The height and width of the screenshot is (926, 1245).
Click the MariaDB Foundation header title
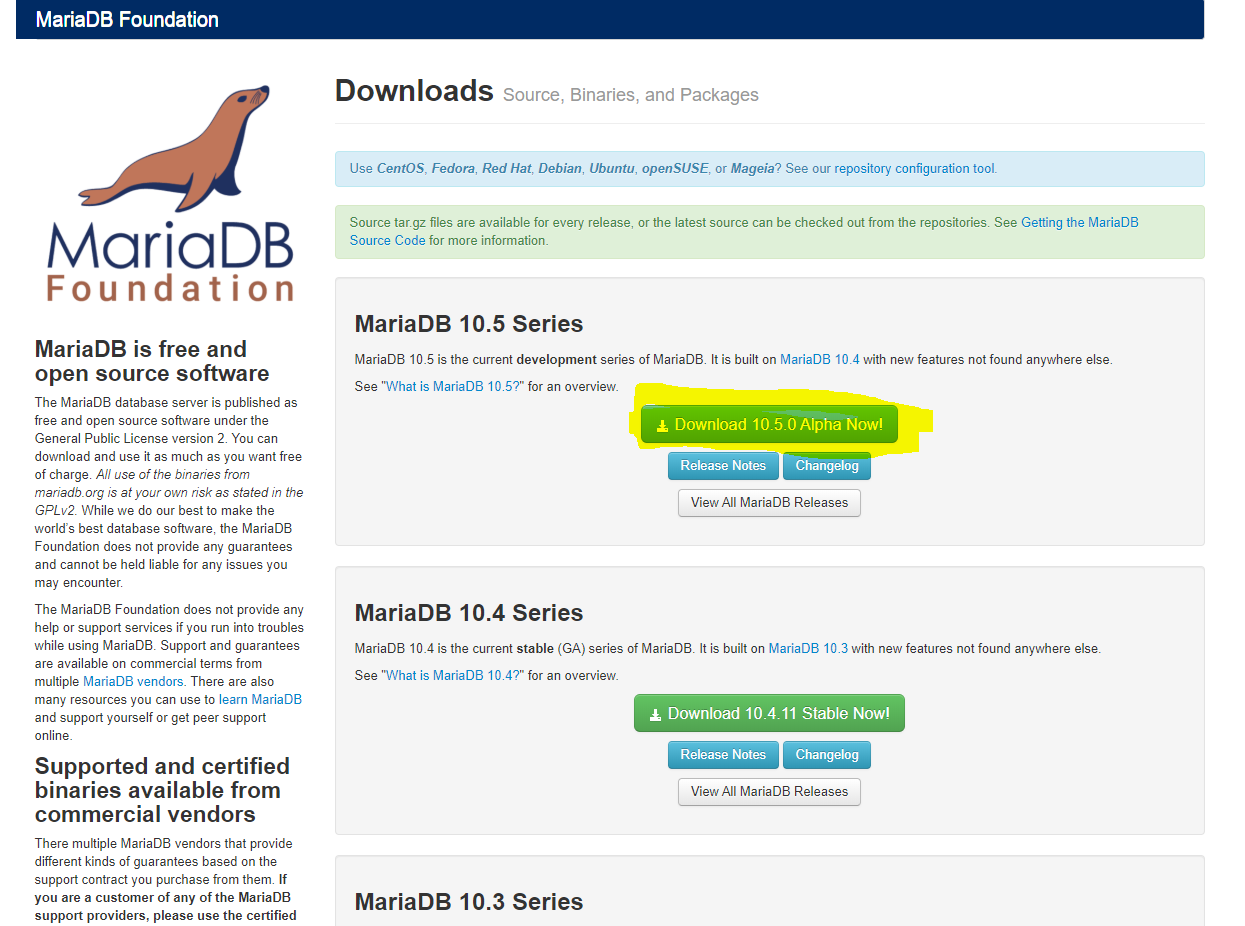tap(127, 20)
